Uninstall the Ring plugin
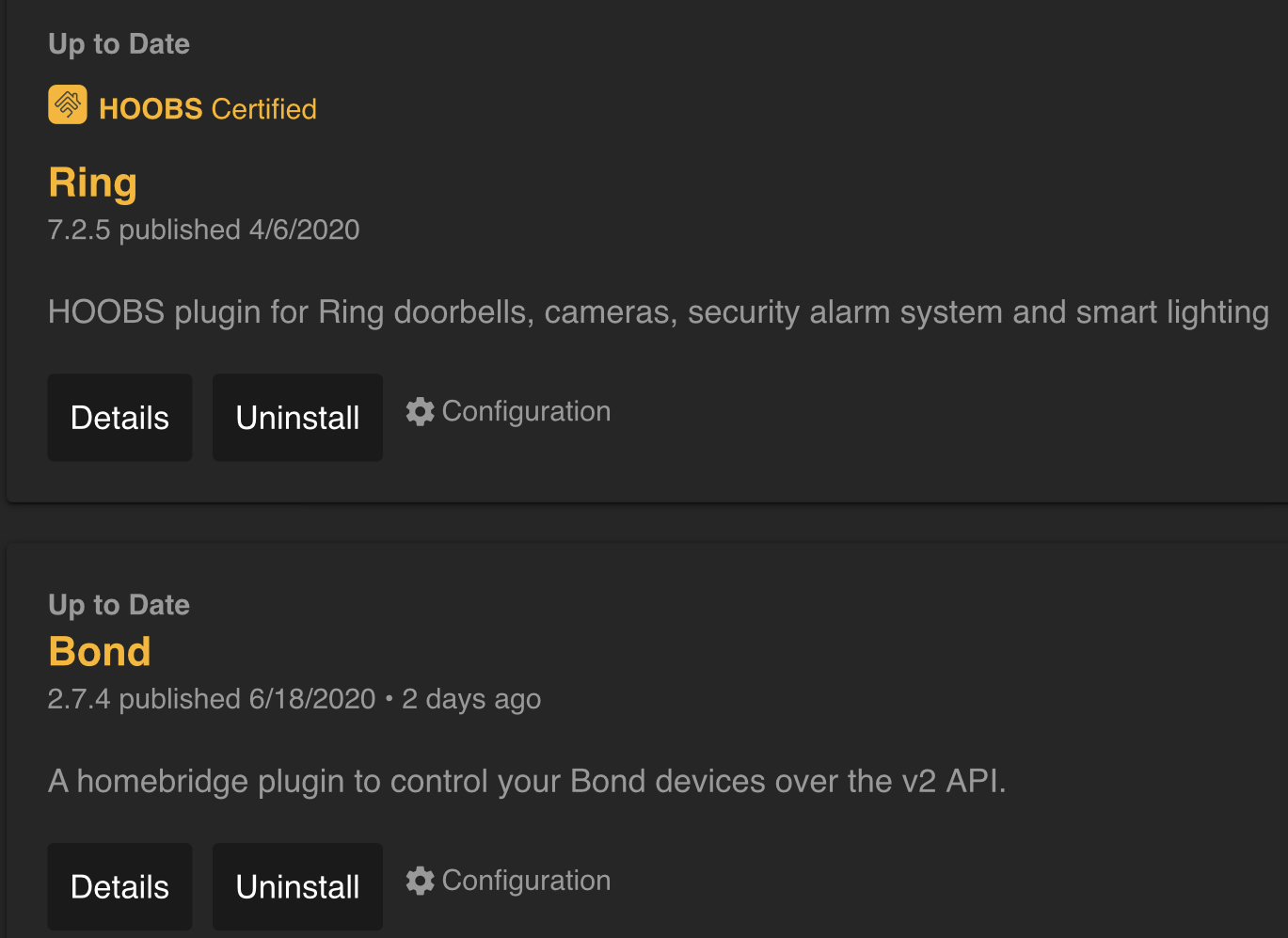This screenshot has height=938, width=1288. point(297,418)
